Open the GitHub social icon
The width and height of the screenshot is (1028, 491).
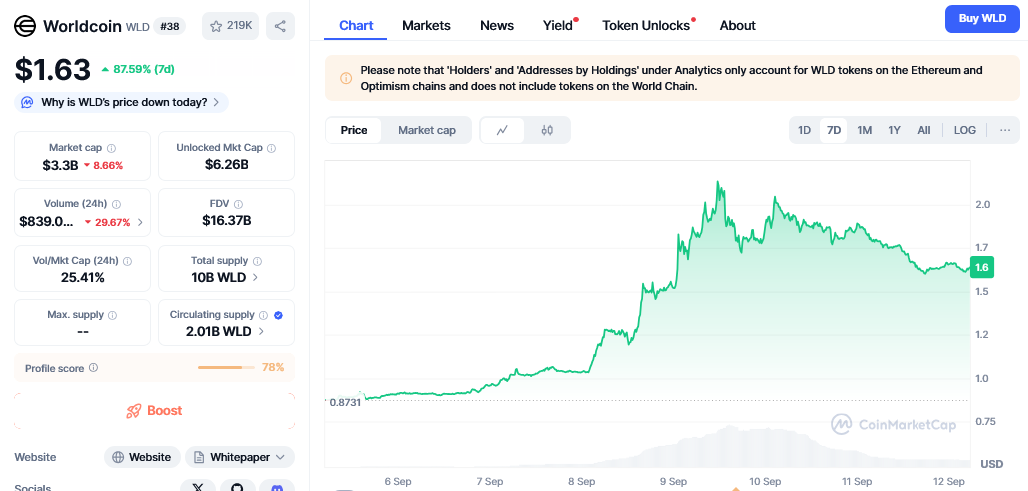coord(237,488)
